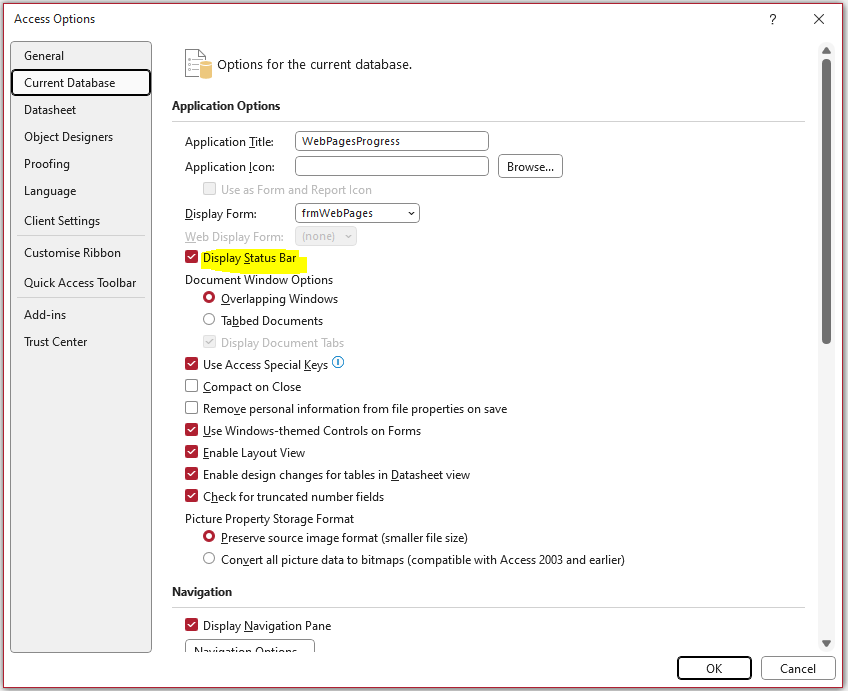Image resolution: width=848 pixels, height=691 pixels.
Task: Click the Application Title text field
Action: [x=392, y=141]
